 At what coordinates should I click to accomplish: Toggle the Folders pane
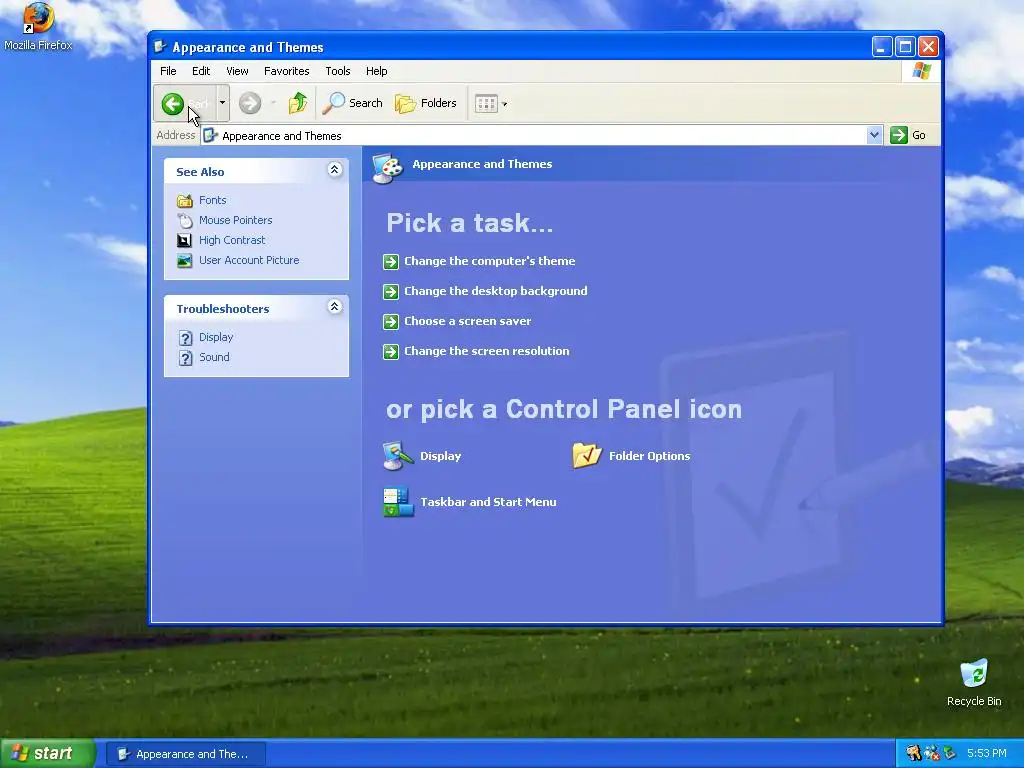(x=426, y=103)
